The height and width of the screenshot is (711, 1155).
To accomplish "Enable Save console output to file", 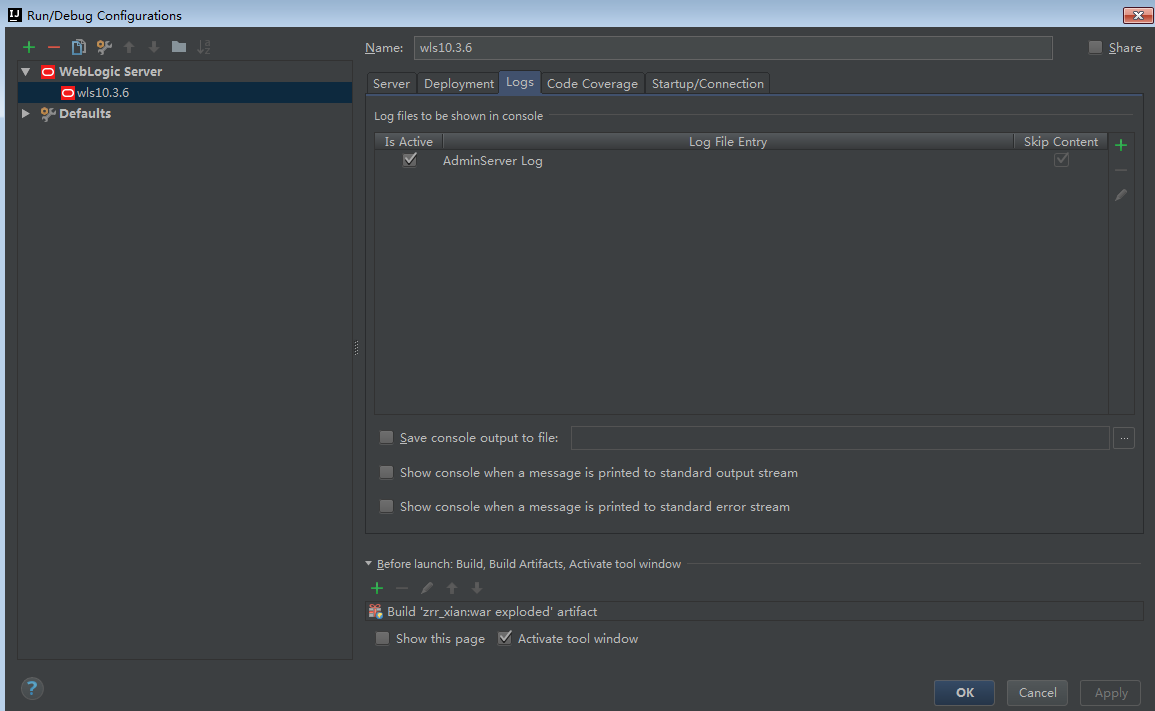I will point(386,438).
